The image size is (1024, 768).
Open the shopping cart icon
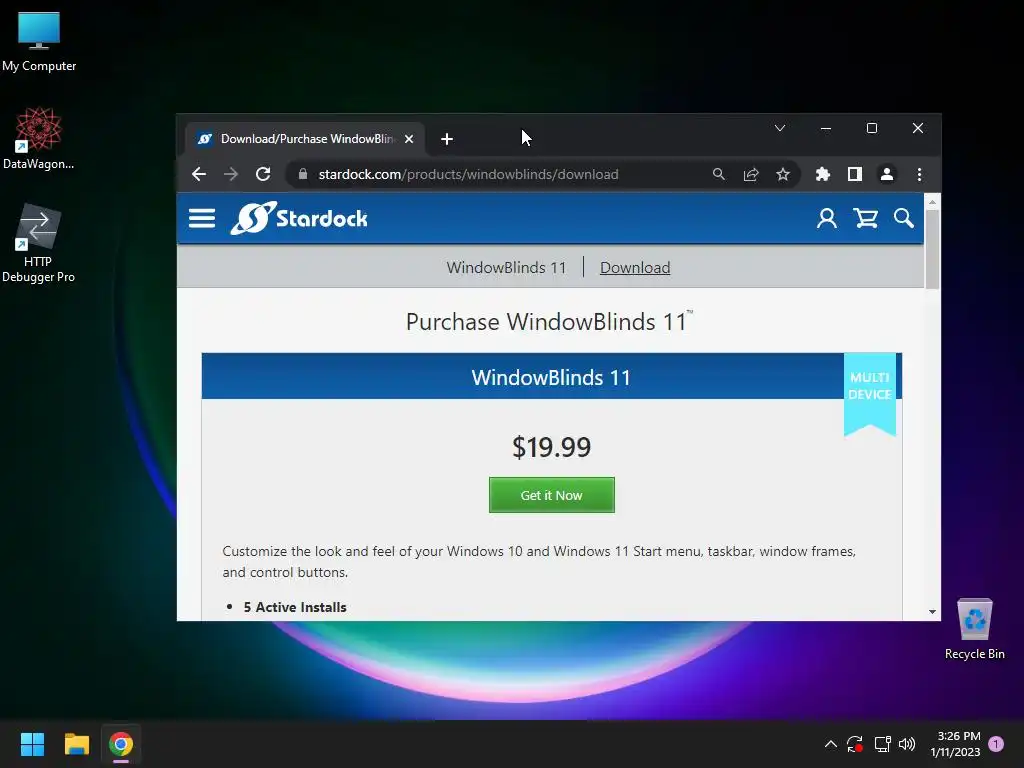(x=866, y=218)
